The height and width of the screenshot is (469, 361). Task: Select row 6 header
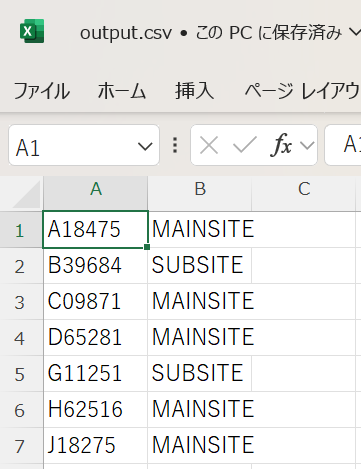(x=21, y=410)
